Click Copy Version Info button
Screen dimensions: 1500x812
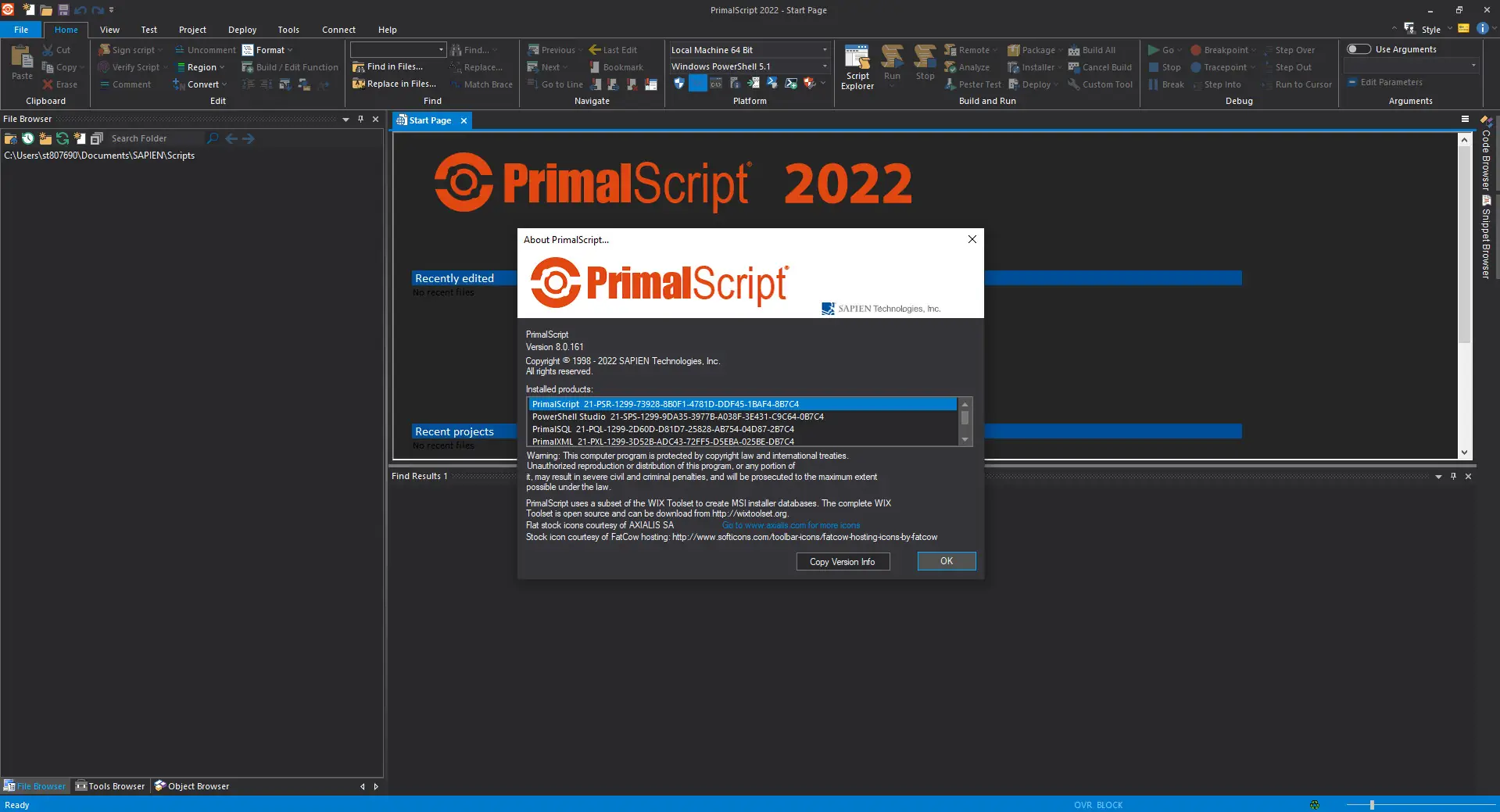coord(843,562)
